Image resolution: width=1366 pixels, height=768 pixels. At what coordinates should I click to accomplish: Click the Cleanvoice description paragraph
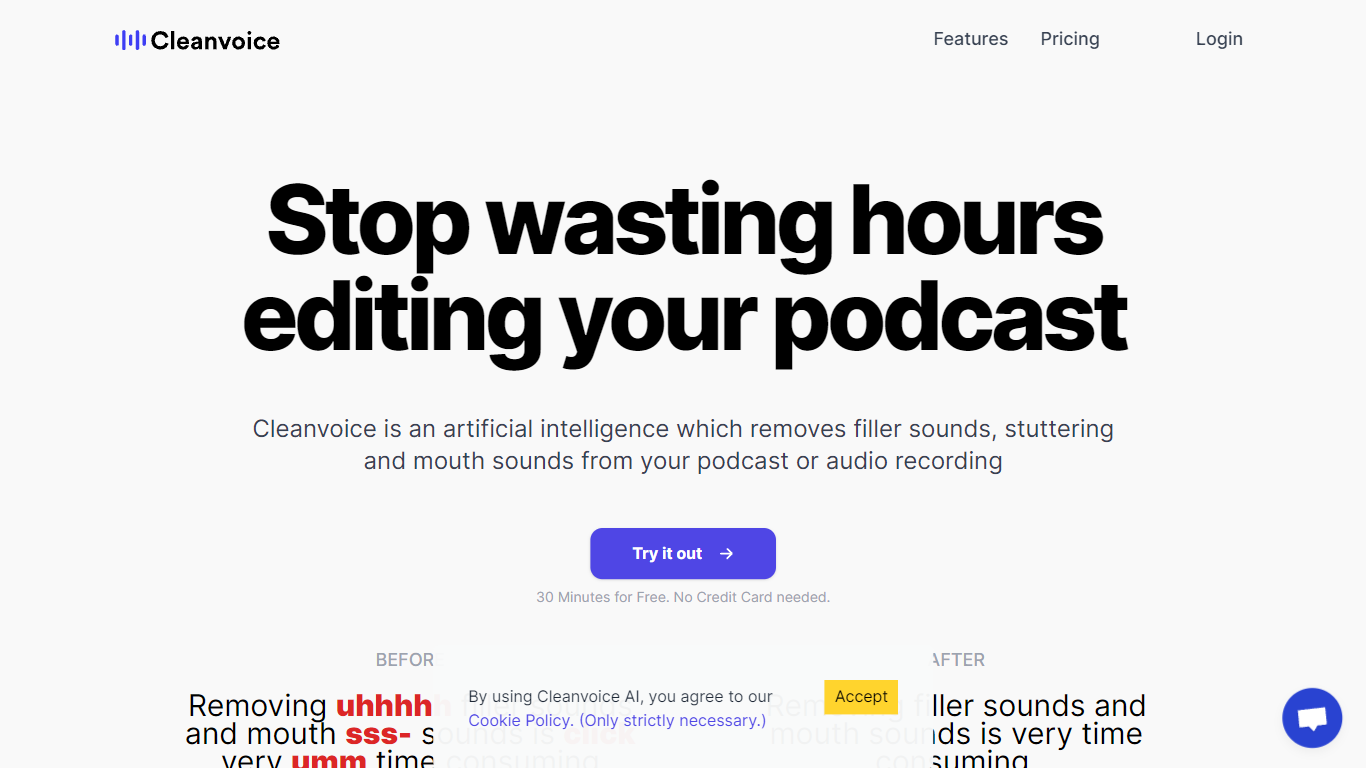pos(683,444)
